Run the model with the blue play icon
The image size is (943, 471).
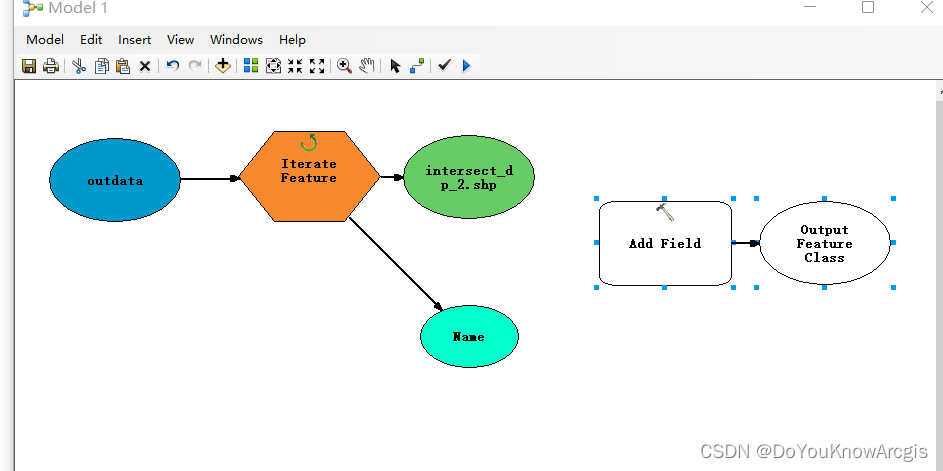pos(467,66)
